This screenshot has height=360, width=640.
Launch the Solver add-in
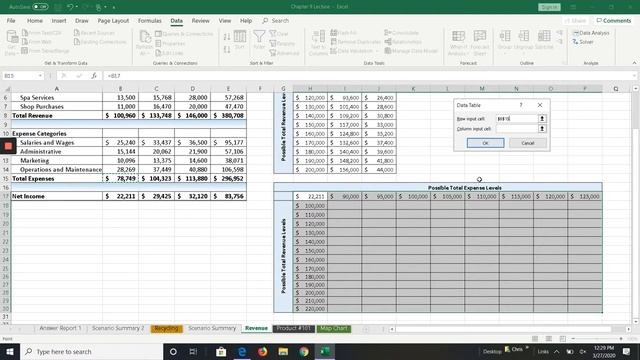point(583,42)
